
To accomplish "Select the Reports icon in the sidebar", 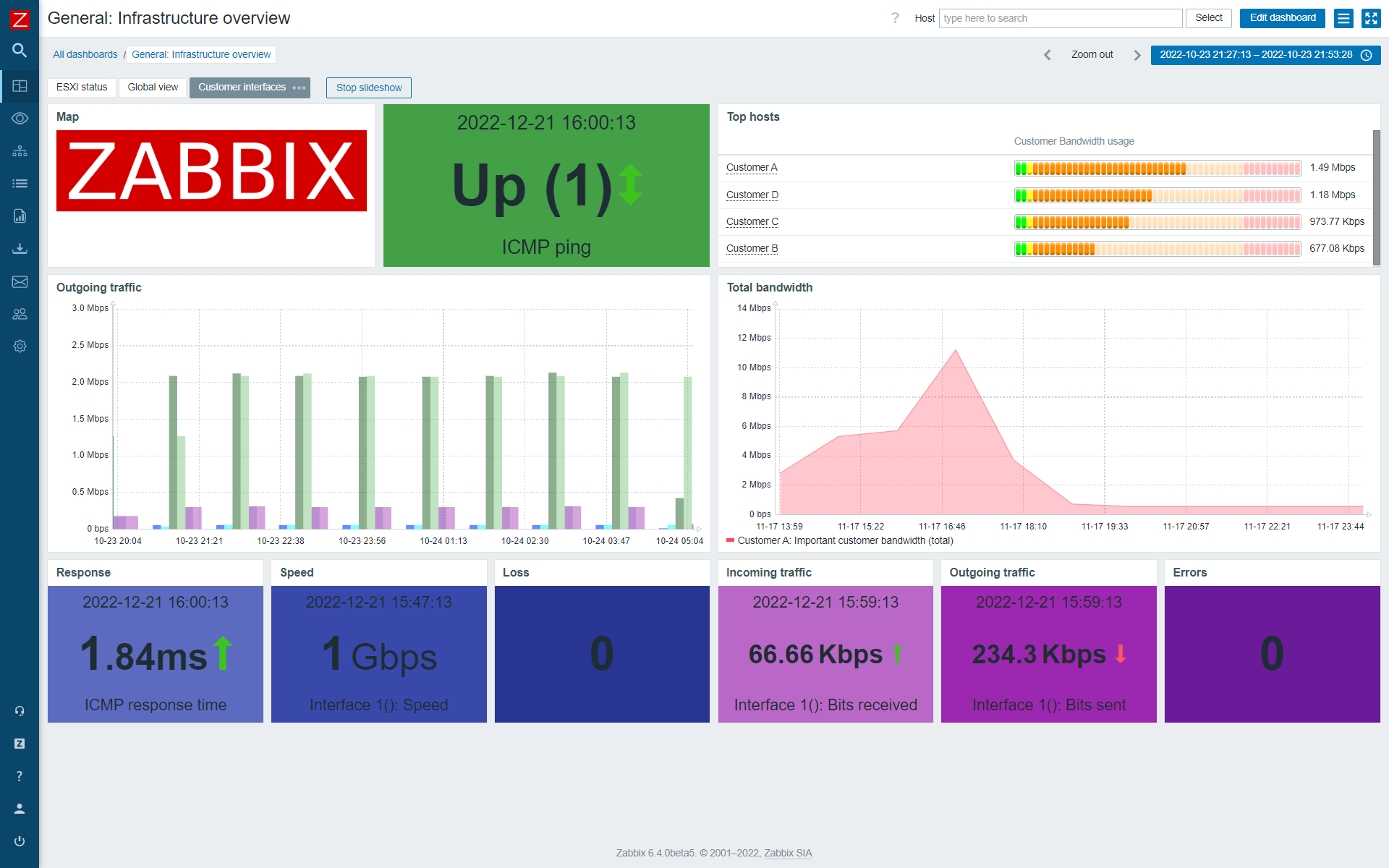I will [x=20, y=216].
